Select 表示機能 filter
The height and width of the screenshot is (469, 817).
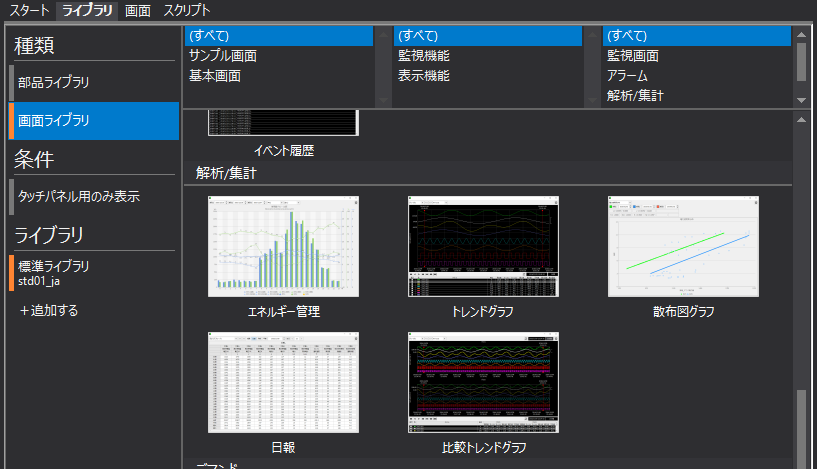488,76
